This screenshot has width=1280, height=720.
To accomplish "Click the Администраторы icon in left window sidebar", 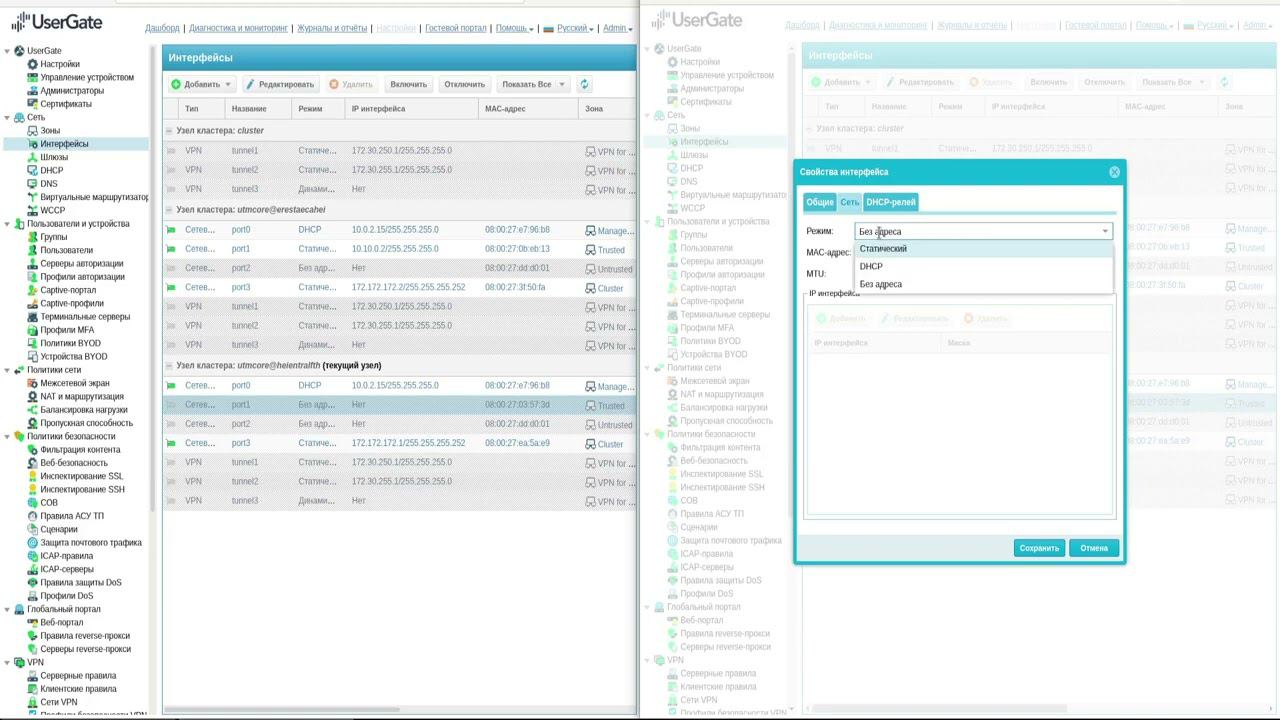I will [33, 91].
